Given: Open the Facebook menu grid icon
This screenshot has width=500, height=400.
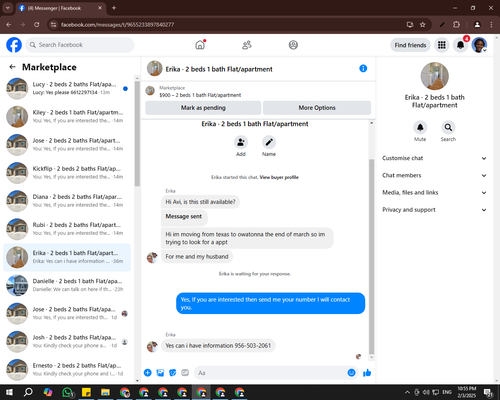Looking at the screenshot, I should (x=442, y=45).
